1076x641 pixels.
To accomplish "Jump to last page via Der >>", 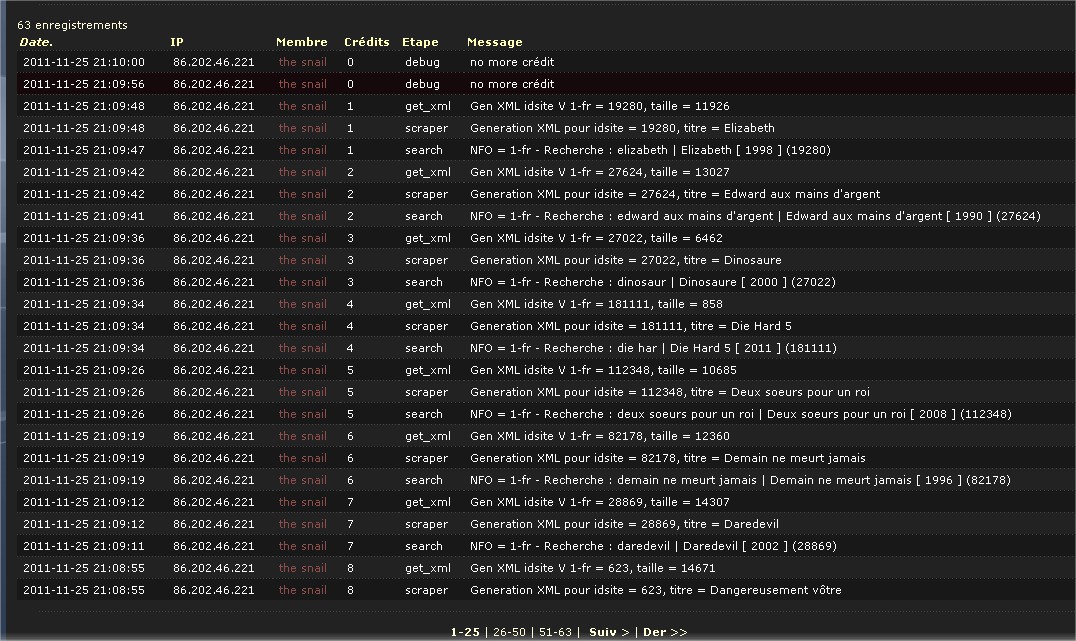I will [x=665, y=632].
